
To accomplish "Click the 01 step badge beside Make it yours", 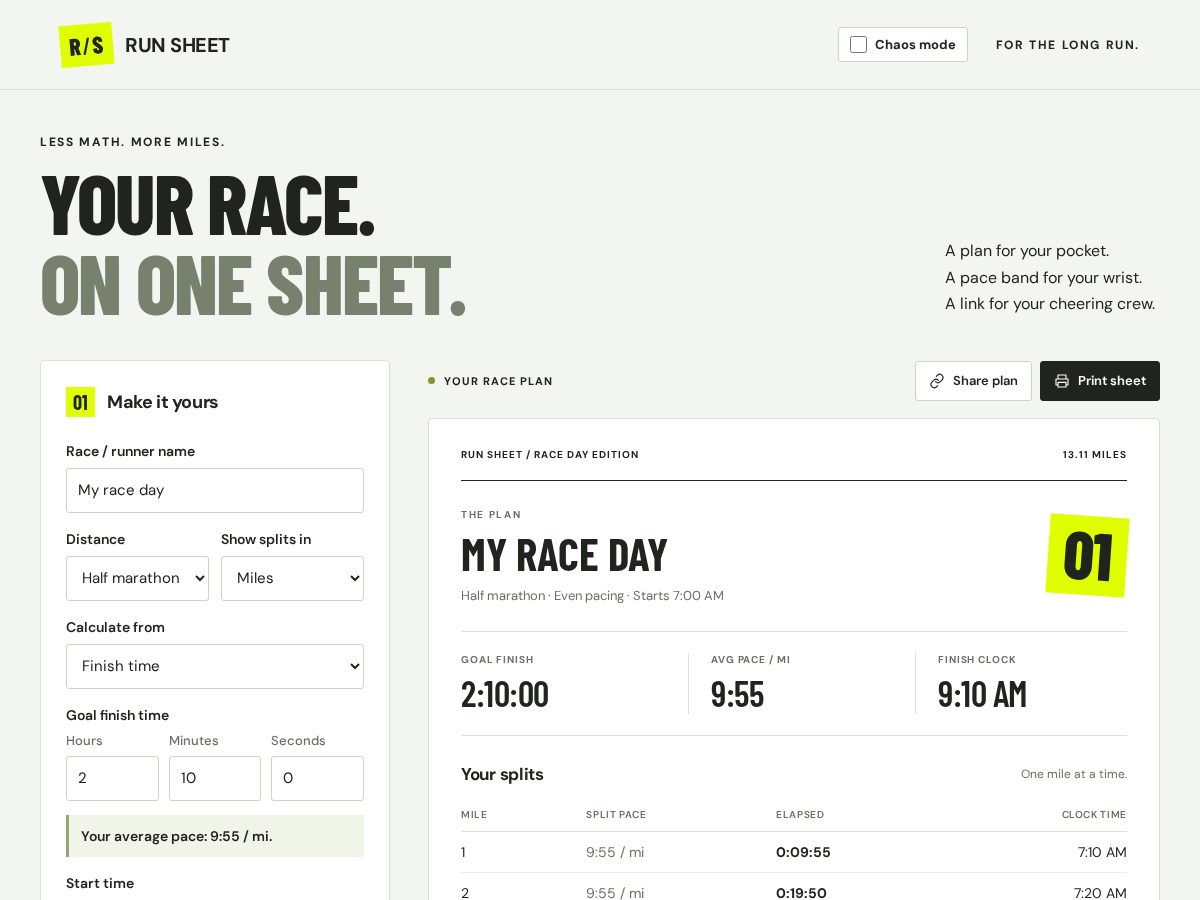I will 80,402.
